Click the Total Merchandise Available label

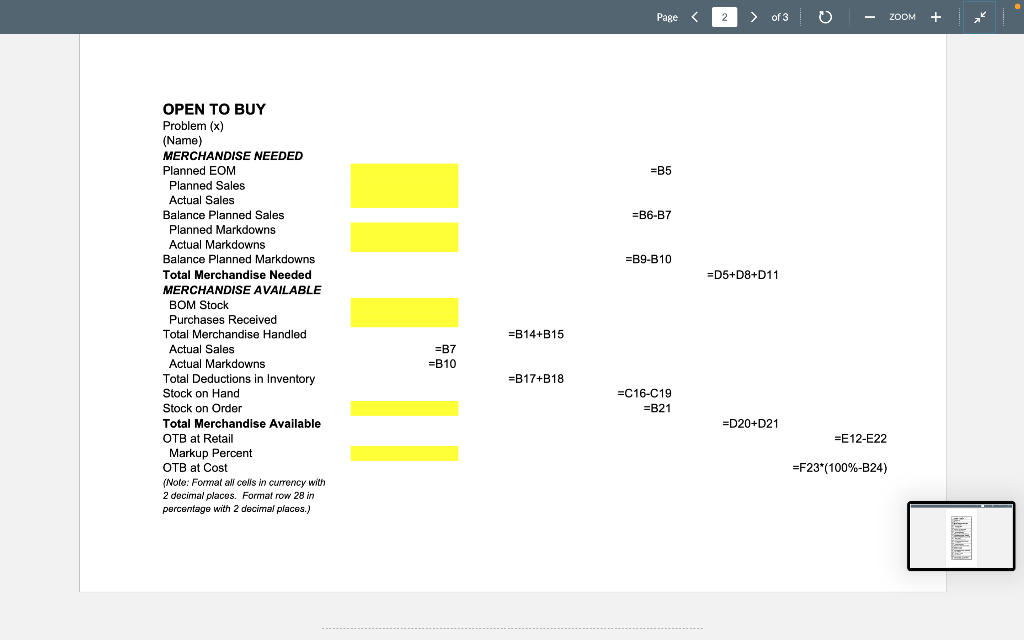[242, 424]
